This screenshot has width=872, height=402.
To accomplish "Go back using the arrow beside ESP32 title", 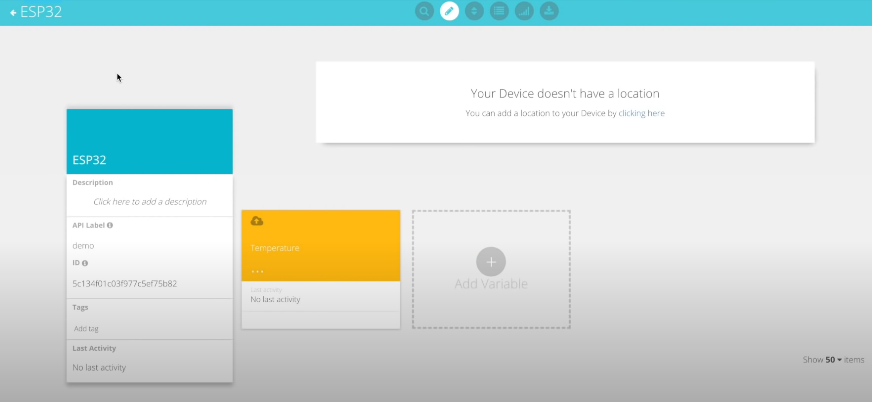I will tap(13, 12).
